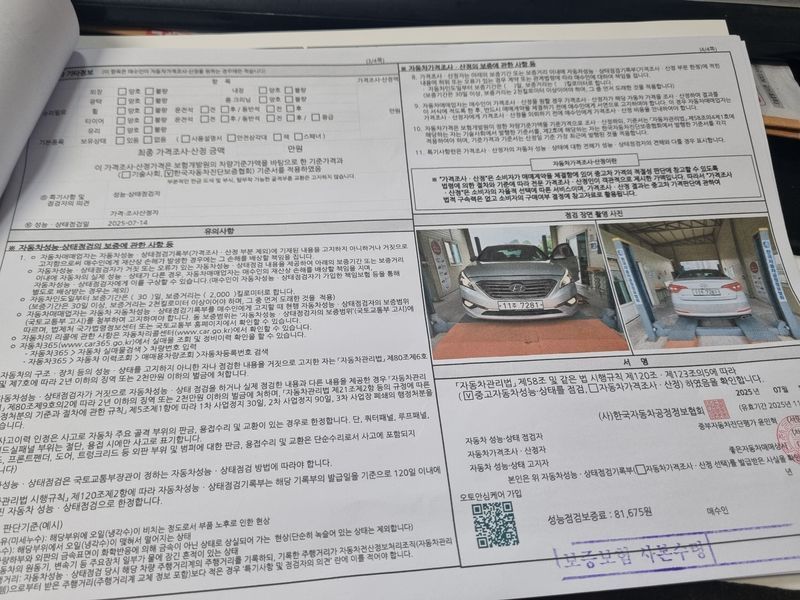Check the 중고자동차성능·상태를 점검 box
Viewport: 800px width, 600px height.
468,395
